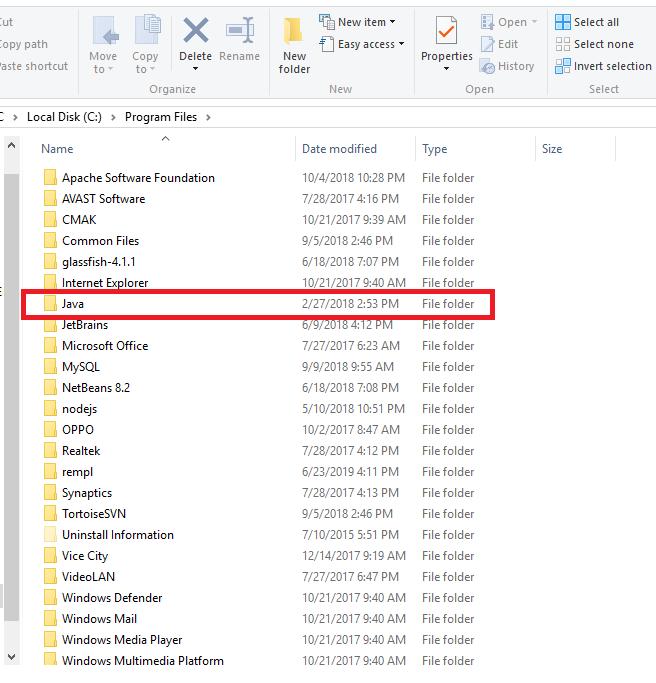Sort by the Name column header
The height and width of the screenshot is (683, 656).
click(x=57, y=149)
